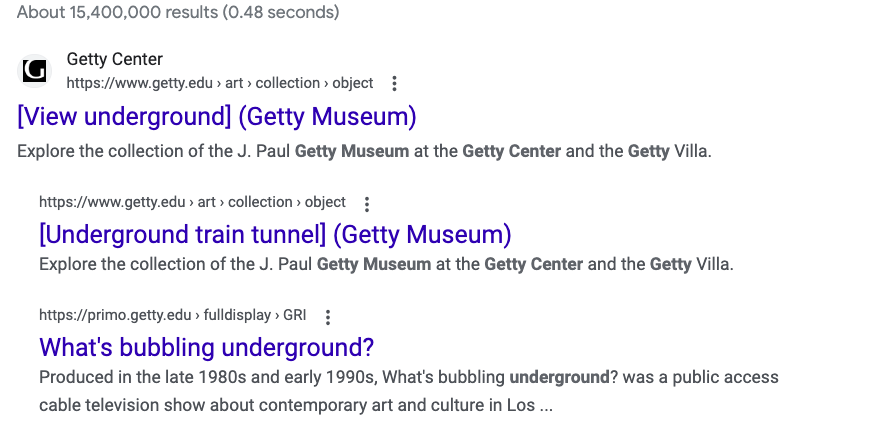Click the snippet under Underground train tunnel title
Viewport: 877px width, 448px height.
tap(386, 264)
